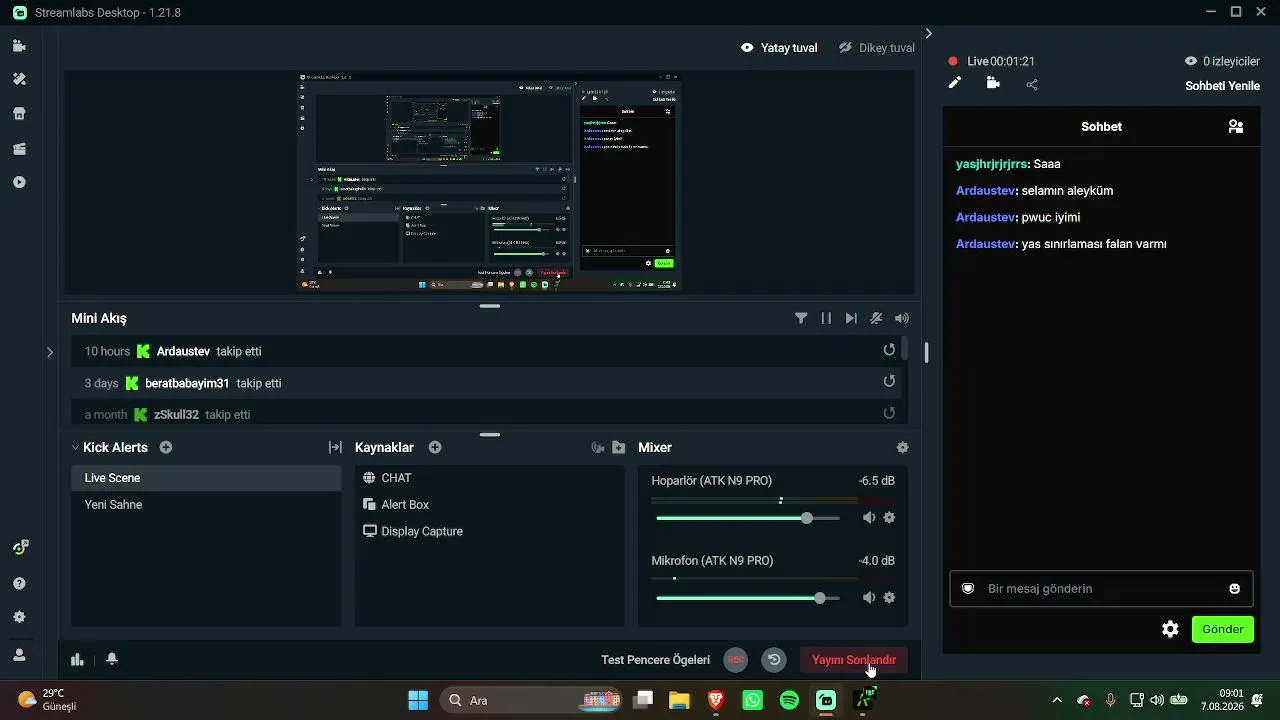Open settings for Hoparlör (ATK N9 PRO)
1280x720 pixels.
889,517
